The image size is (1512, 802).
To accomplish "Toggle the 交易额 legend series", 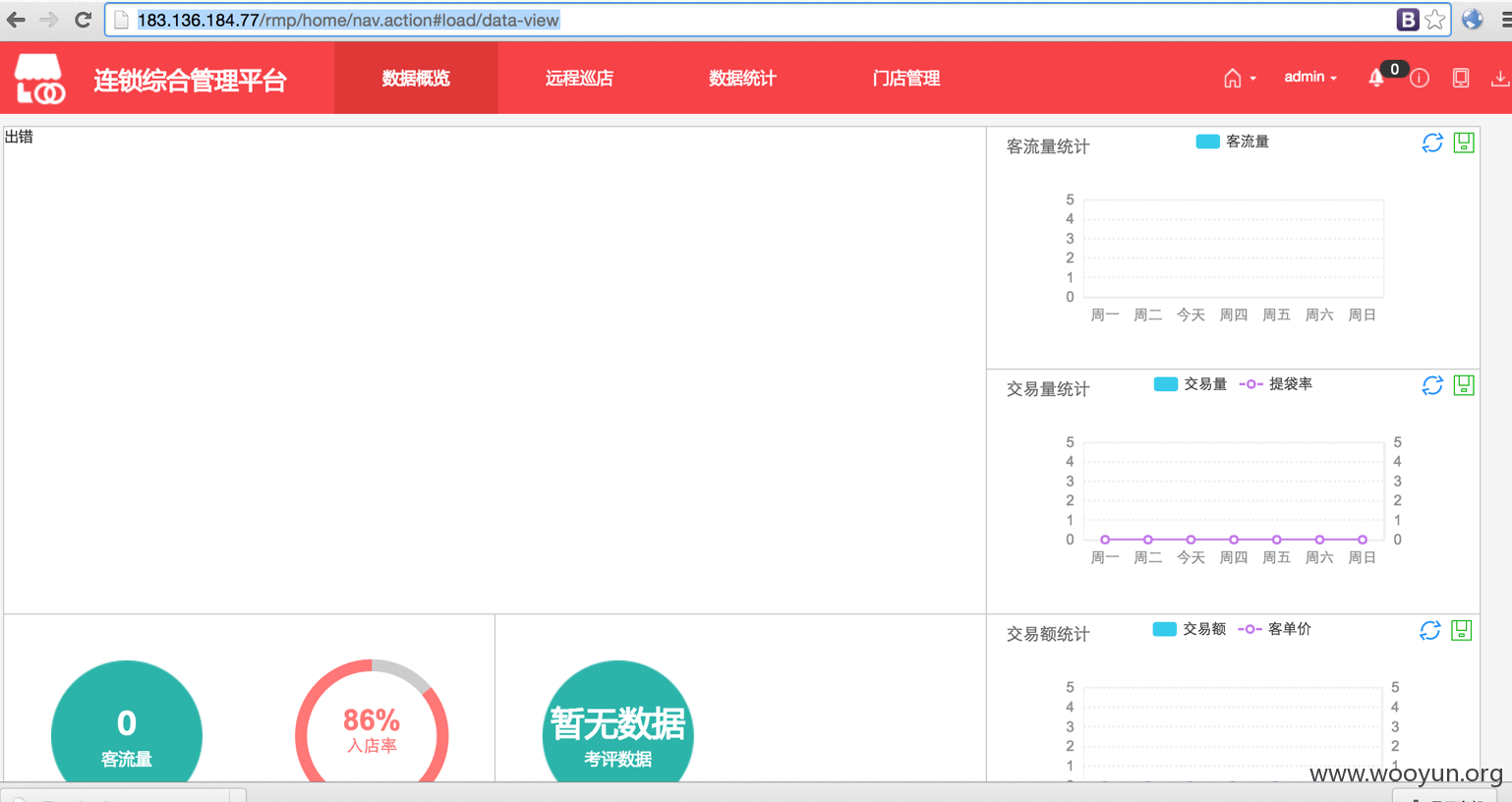I will (x=1189, y=629).
